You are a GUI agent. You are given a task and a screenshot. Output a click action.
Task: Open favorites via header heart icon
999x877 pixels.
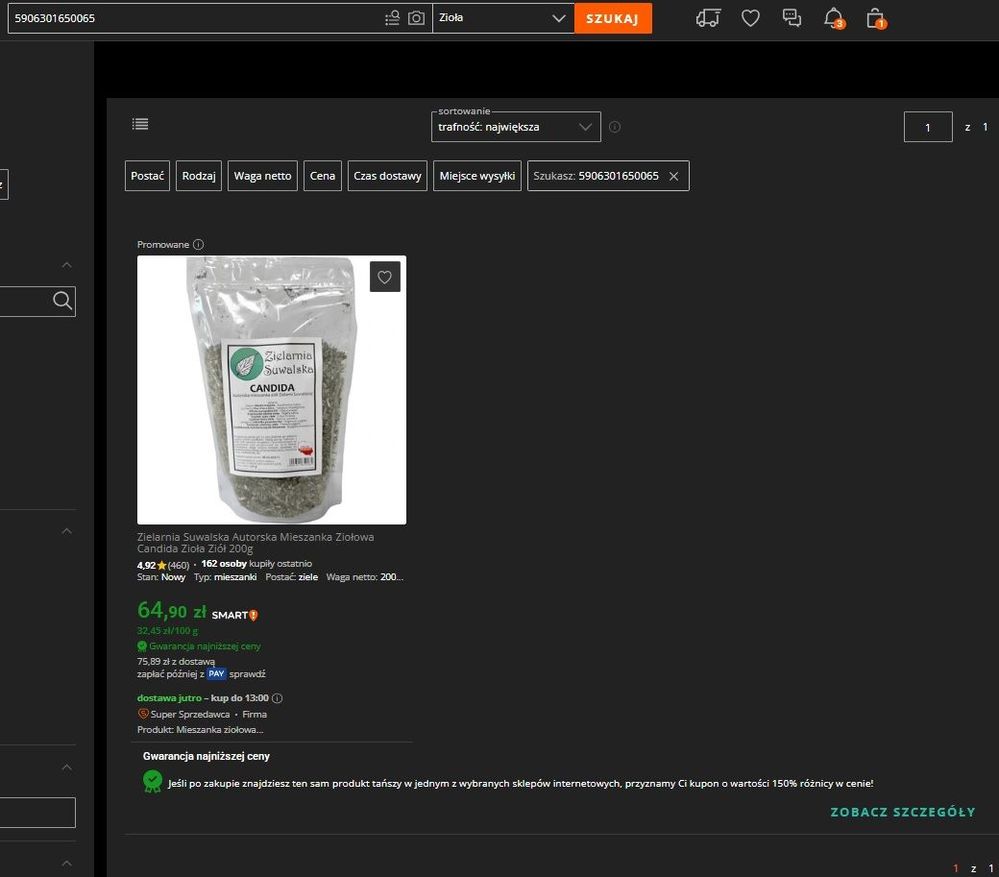pos(750,18)
